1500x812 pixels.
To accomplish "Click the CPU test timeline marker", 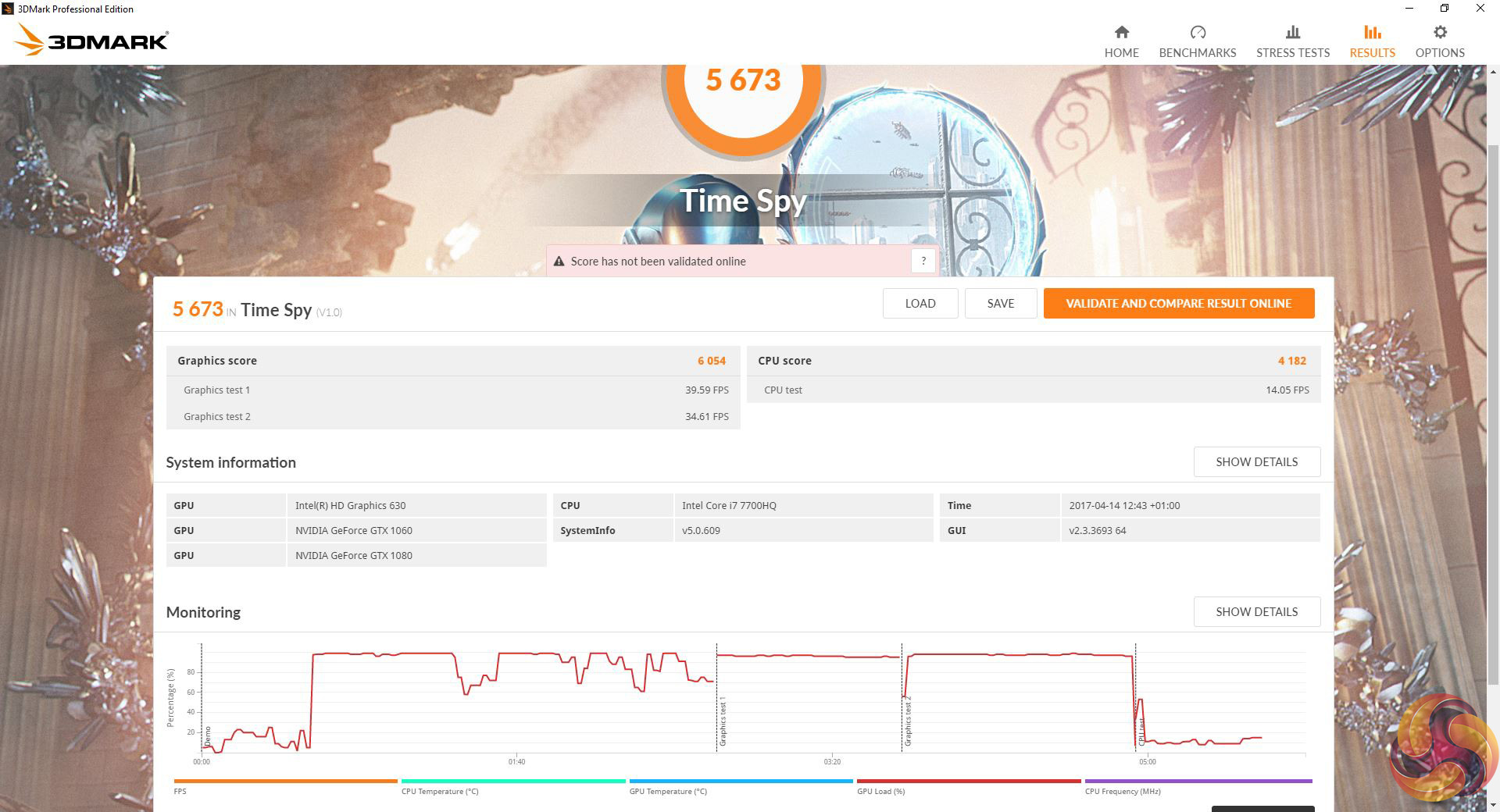I will pos(1141,732).
